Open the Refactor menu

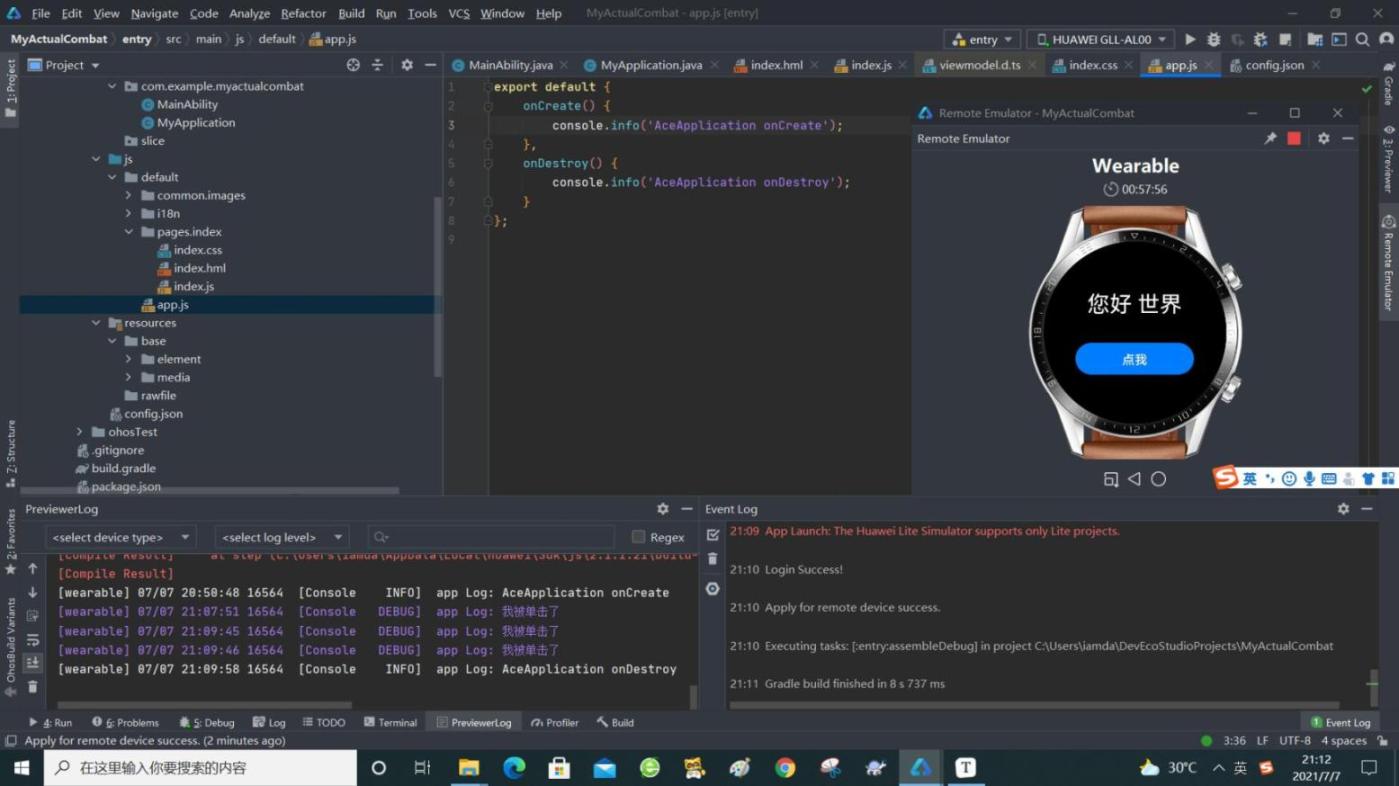coord(303,13)
